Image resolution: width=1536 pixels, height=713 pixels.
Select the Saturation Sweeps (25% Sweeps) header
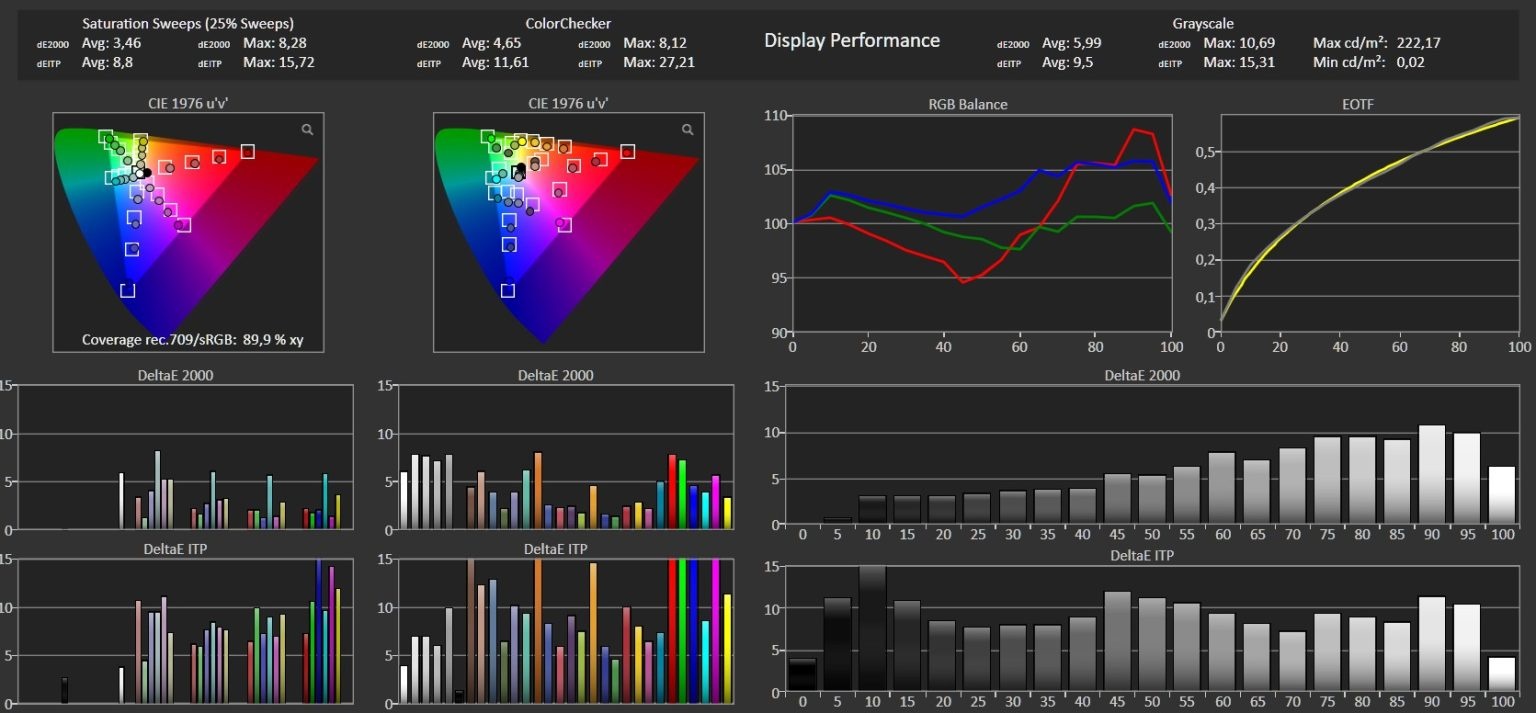coord(188,23)
